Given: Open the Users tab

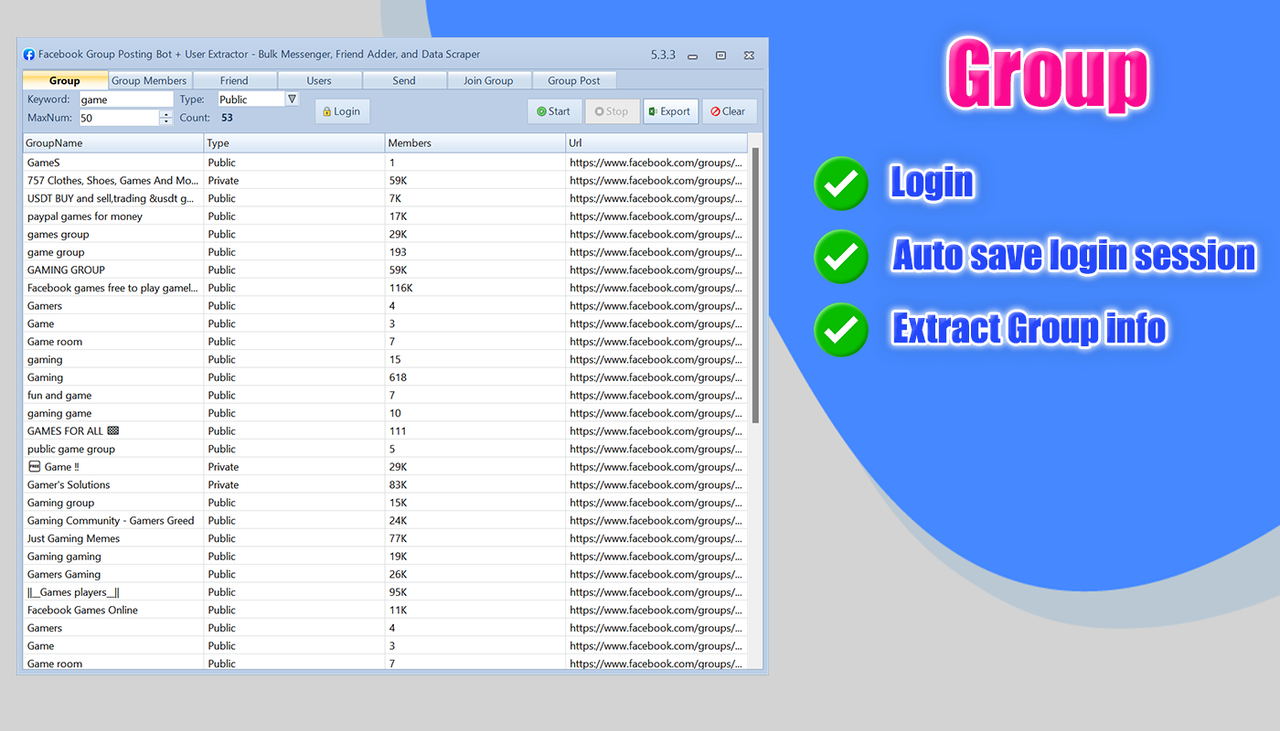Looking at the screenshot, I should [319, 80].
